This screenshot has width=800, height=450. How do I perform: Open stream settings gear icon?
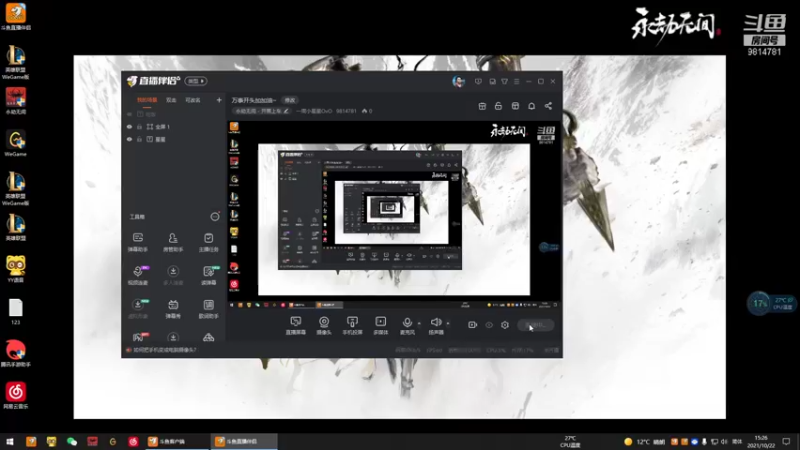pos(505,325)
